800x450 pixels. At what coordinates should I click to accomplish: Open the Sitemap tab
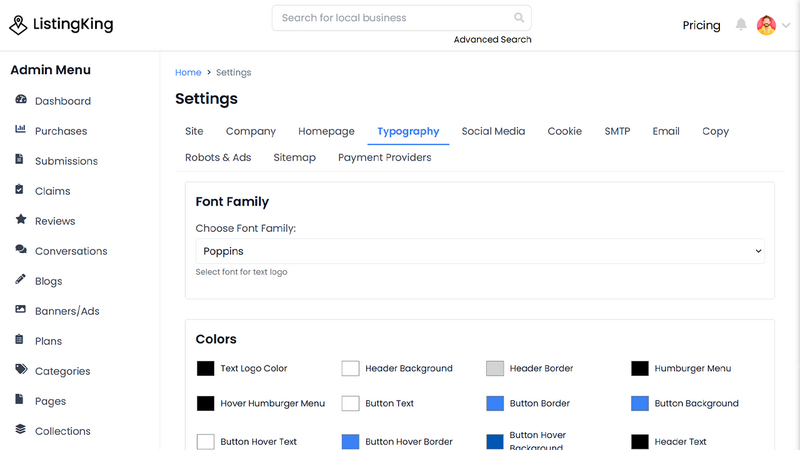[x=294, y=158]
